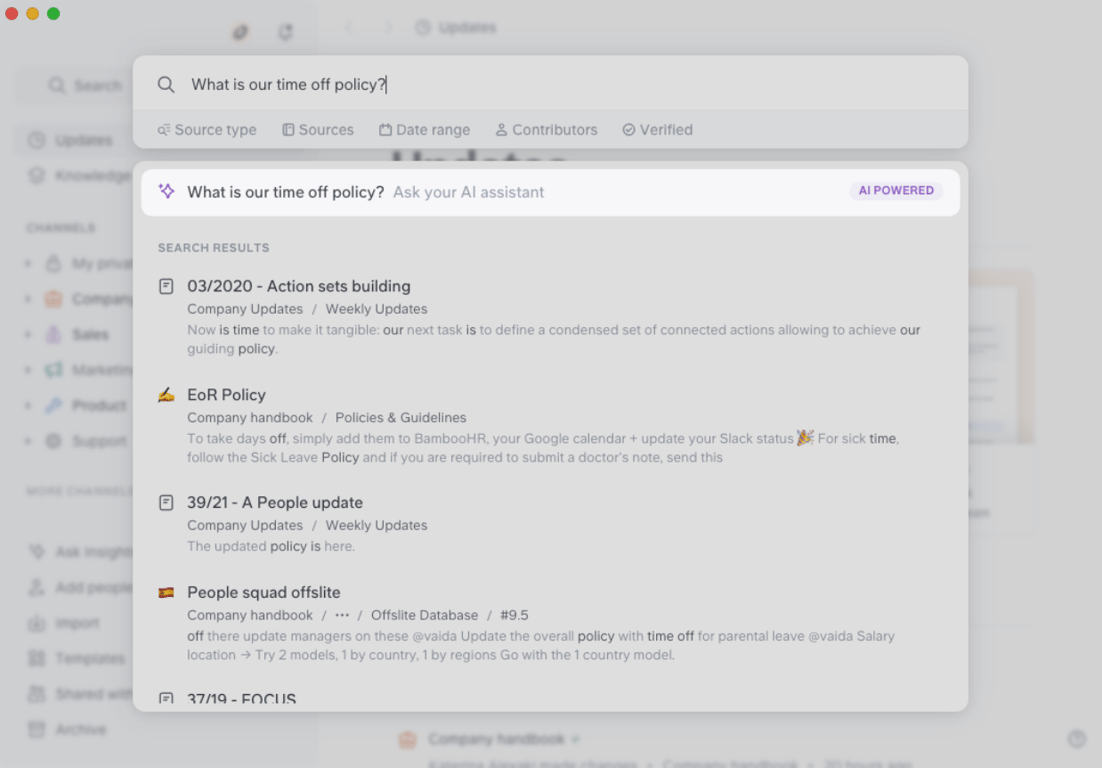Click the document icon beside 03/2020 Action sets building

pyautogui.click(x=166, y=286)
